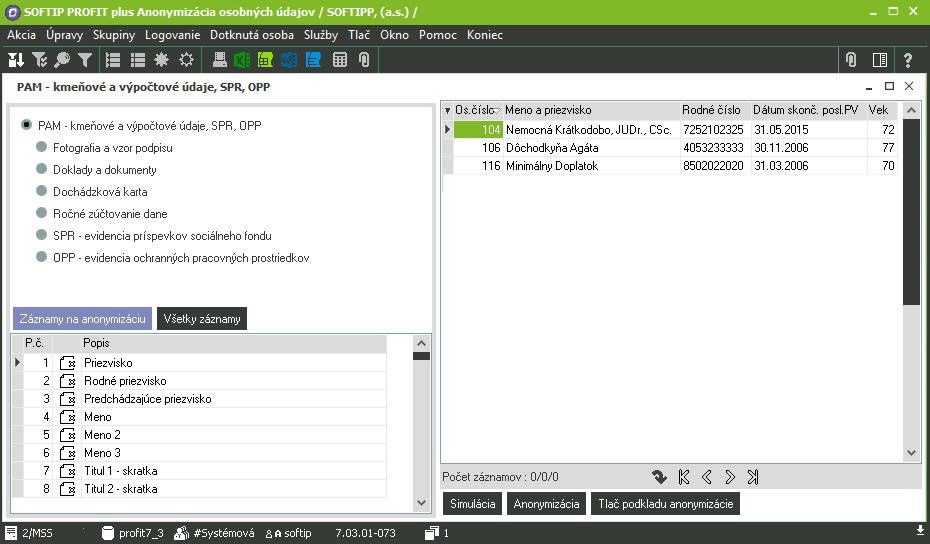930x544 pixels.
Task: Open the help question mark icon
Action: 908,60
